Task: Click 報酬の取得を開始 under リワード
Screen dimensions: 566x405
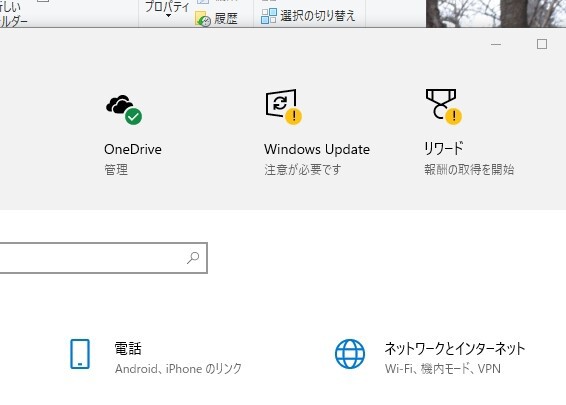Action: tap(469, 169)
